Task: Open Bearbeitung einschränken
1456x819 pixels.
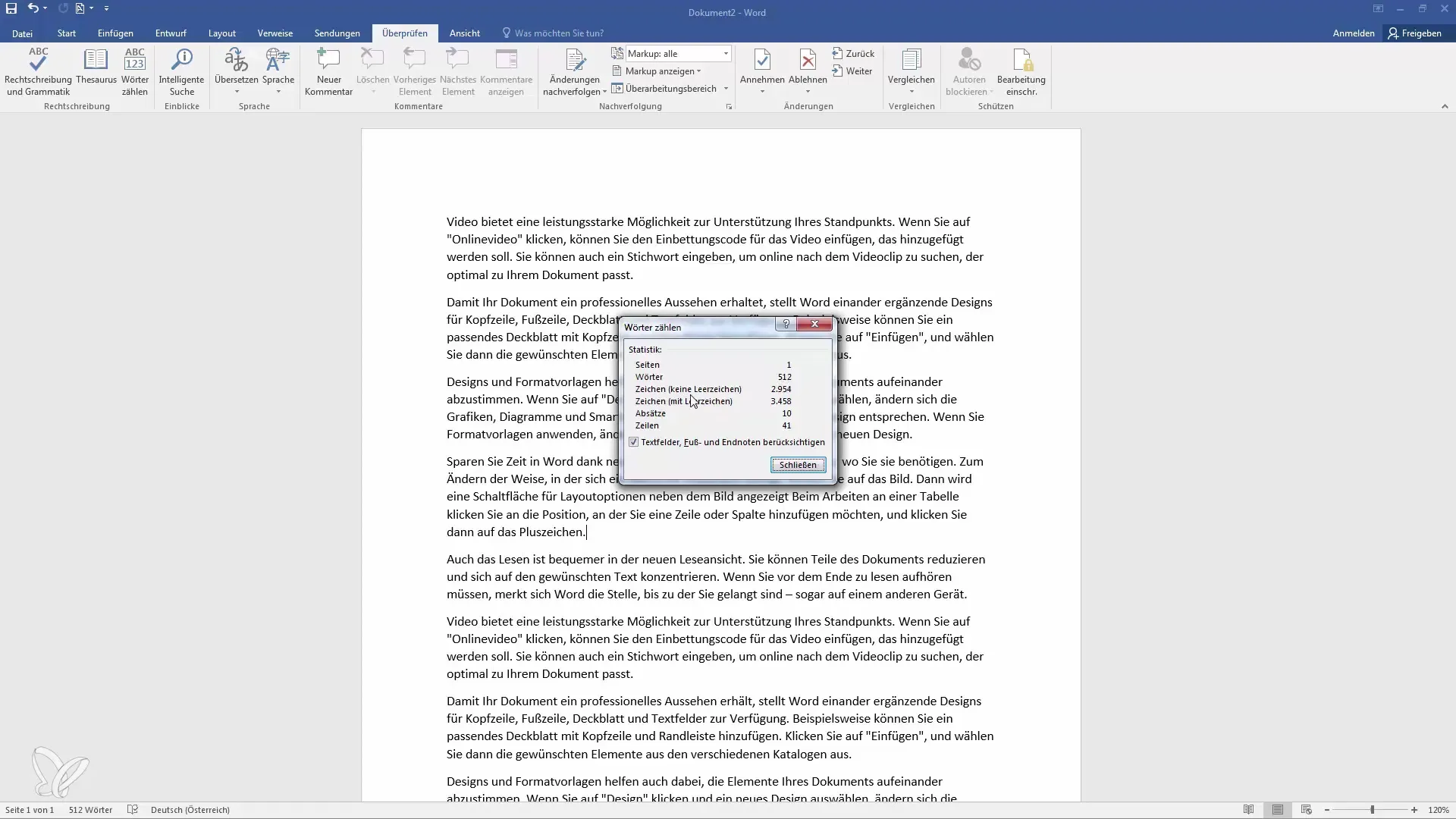Action: point(1021,72)
